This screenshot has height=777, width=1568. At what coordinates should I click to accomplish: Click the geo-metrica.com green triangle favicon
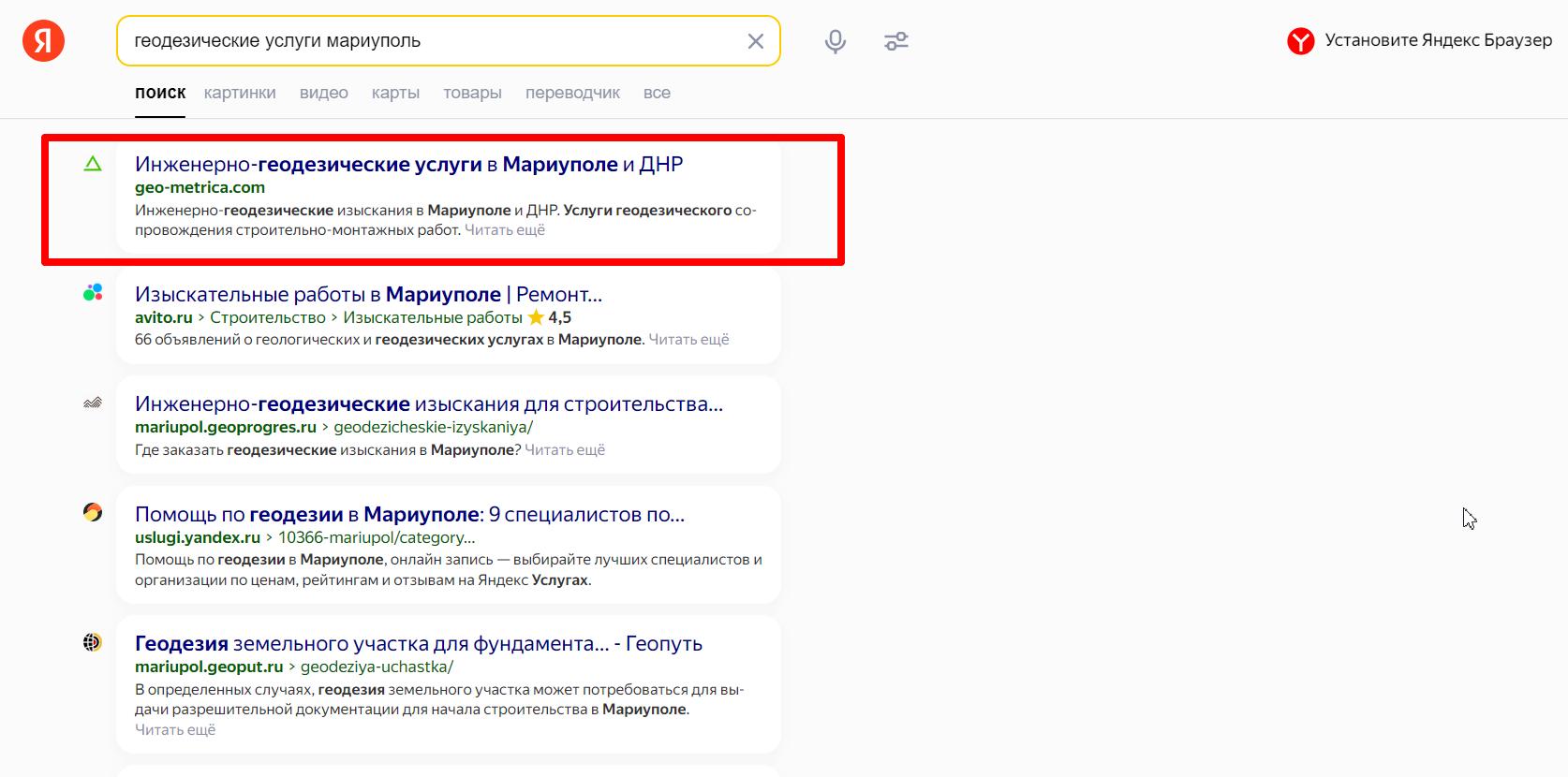(93, 164)
